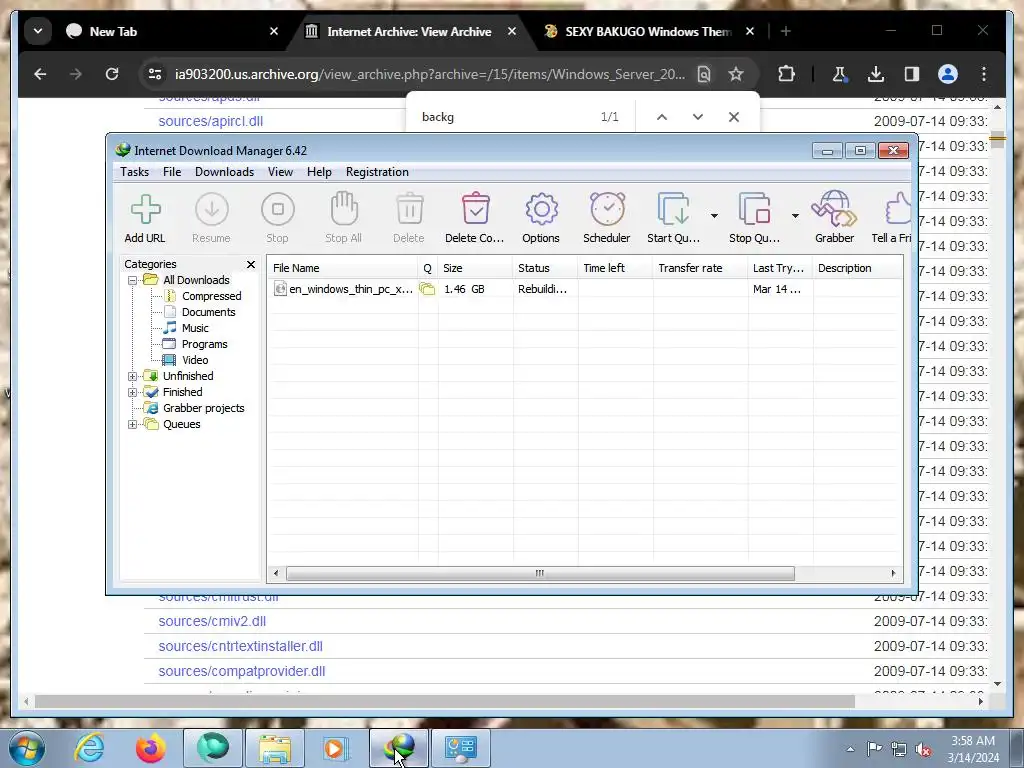Click the Stop toolbar button
Screen dimensions: 1024x768
tap(278, 218)
